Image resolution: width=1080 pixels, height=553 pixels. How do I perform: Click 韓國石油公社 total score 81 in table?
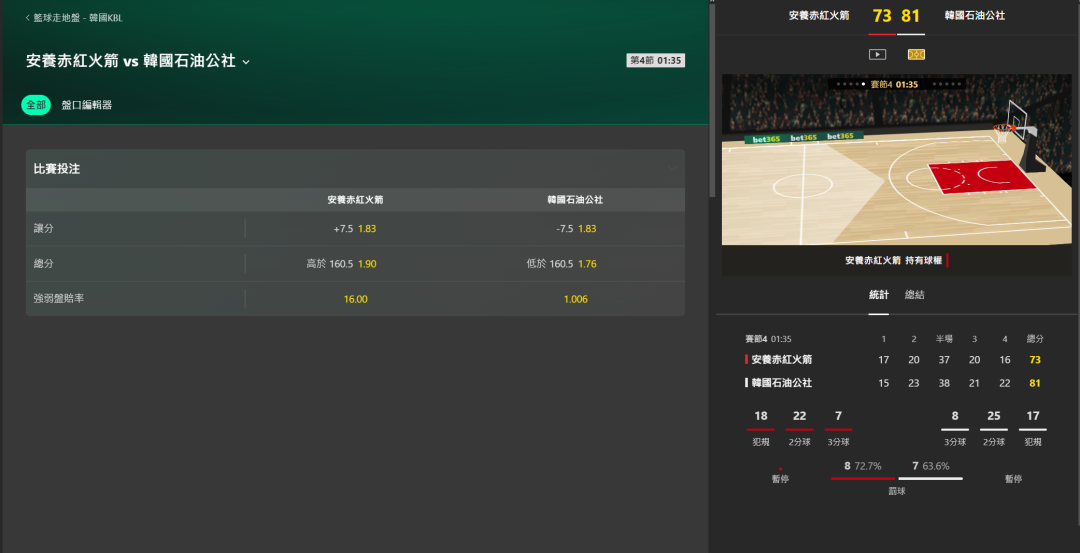click(x=1035, y=383)
